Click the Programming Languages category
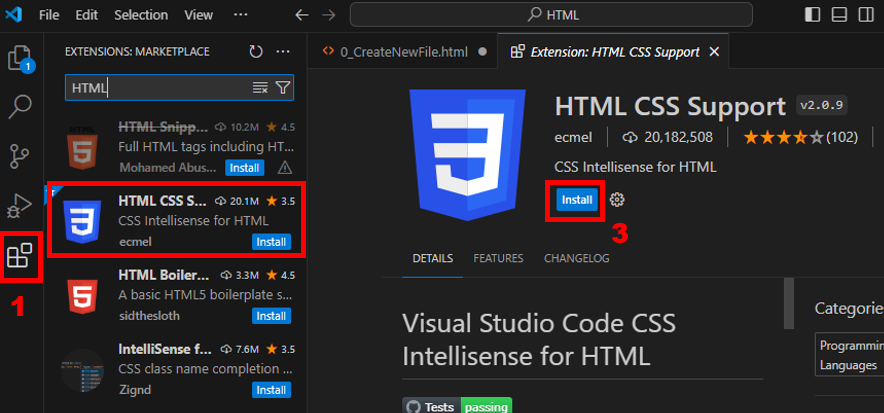 [850, 355]
